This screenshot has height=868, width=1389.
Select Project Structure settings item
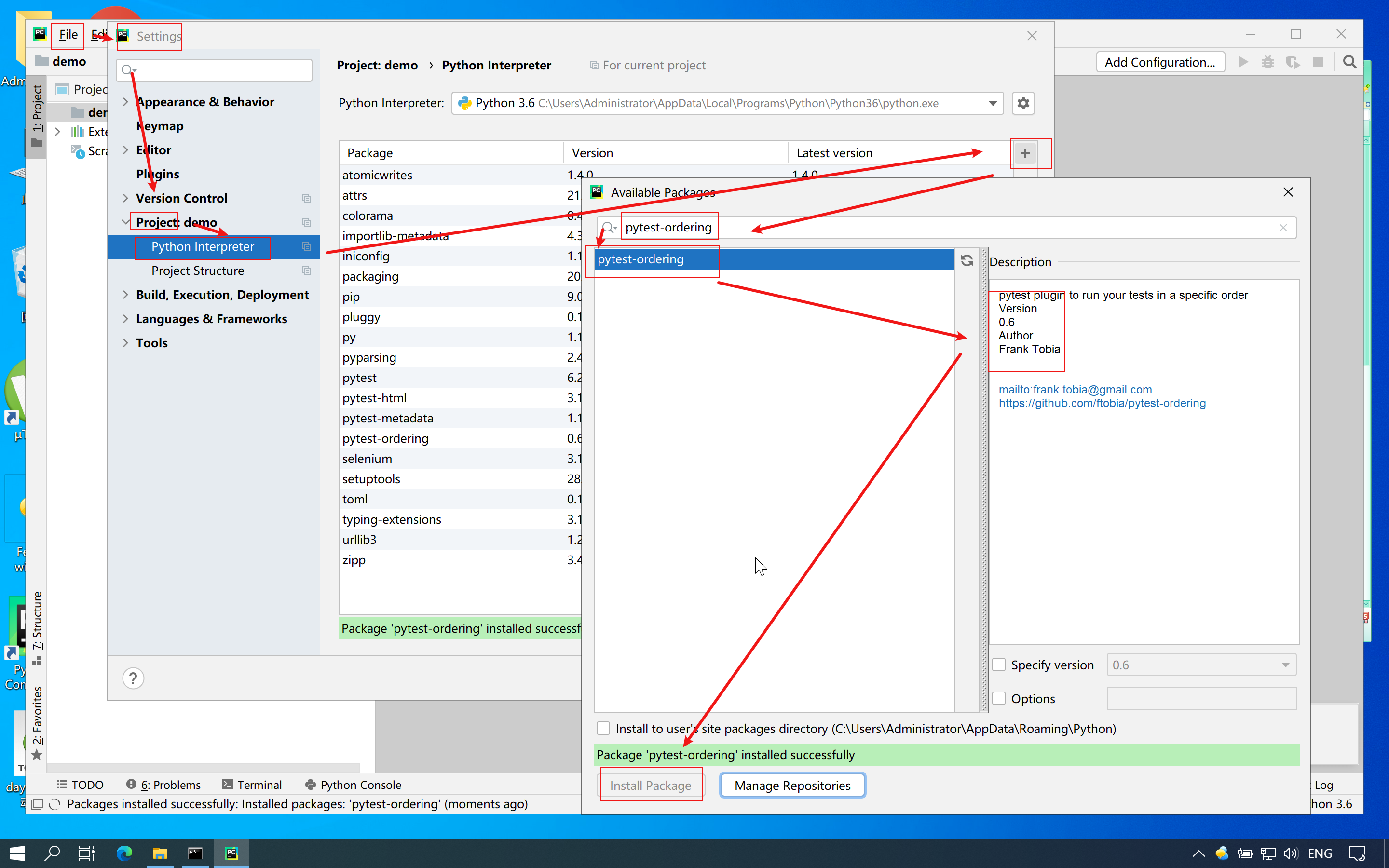pos(197,271)
